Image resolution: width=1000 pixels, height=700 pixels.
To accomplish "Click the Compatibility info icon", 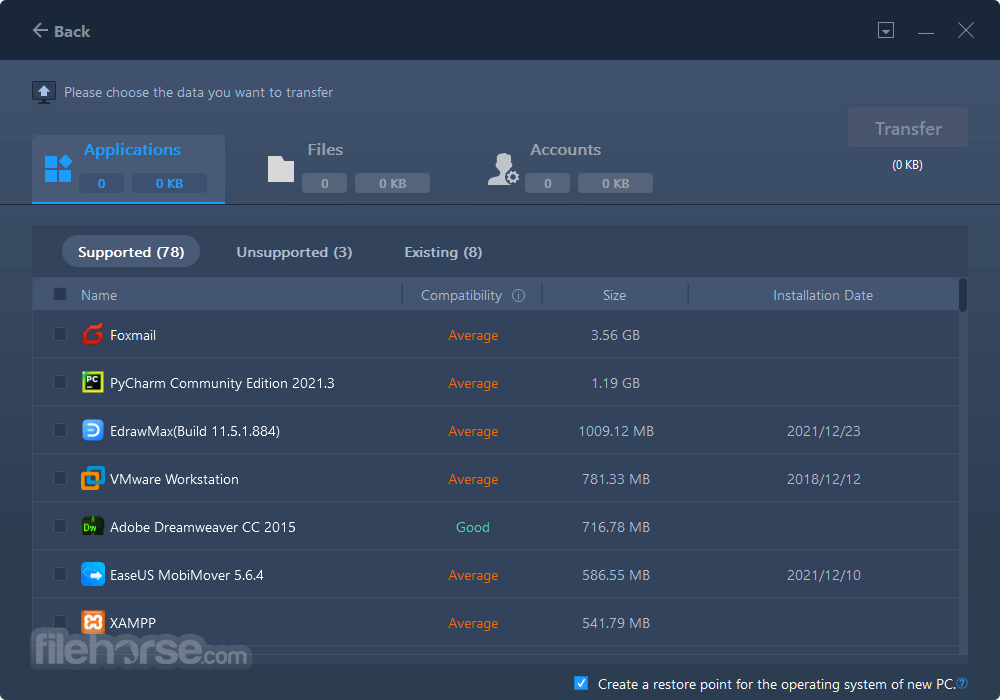I will (x=518, y=295).
